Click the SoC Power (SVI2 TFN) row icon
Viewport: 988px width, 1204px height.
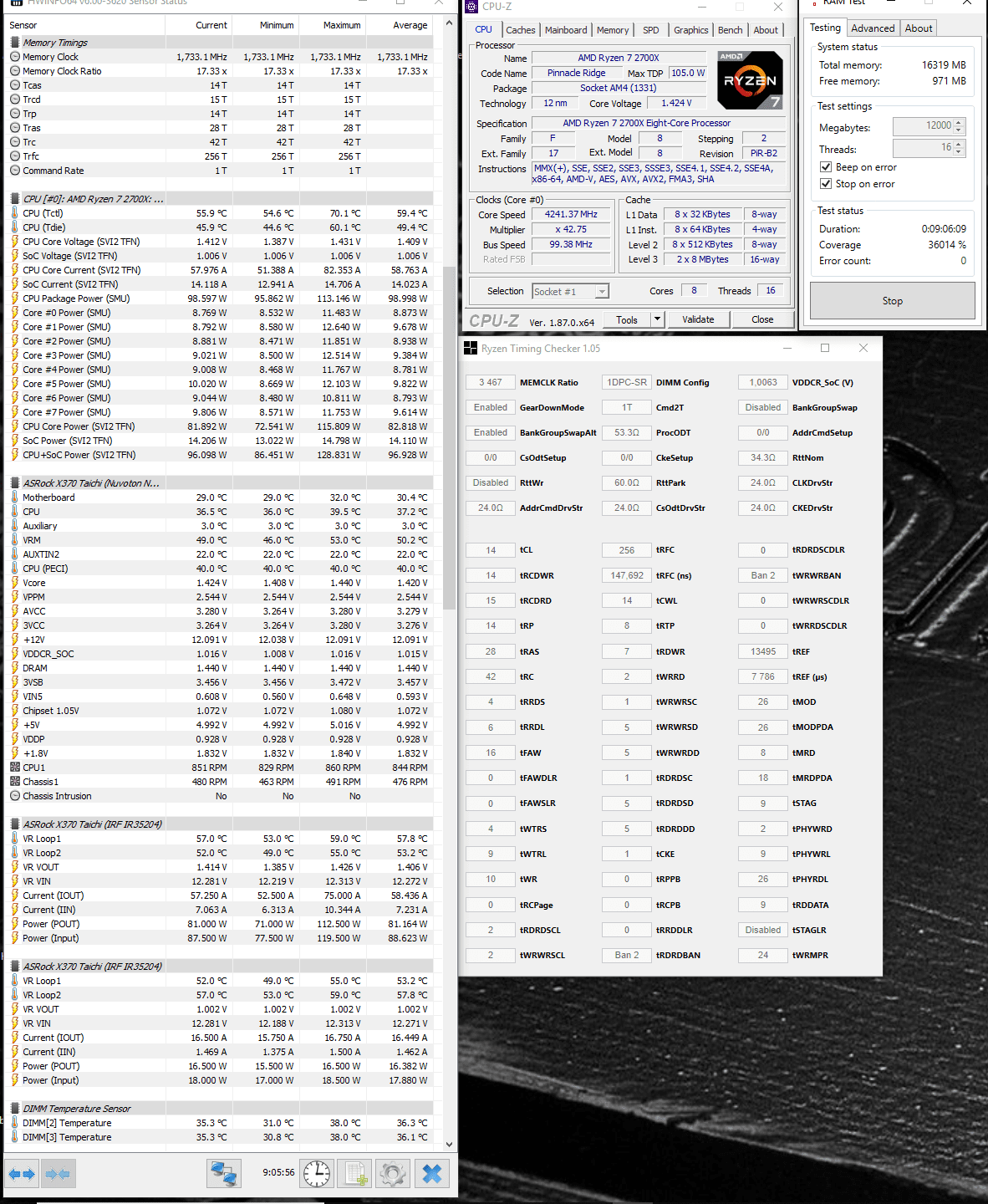(x=15, y=441)
